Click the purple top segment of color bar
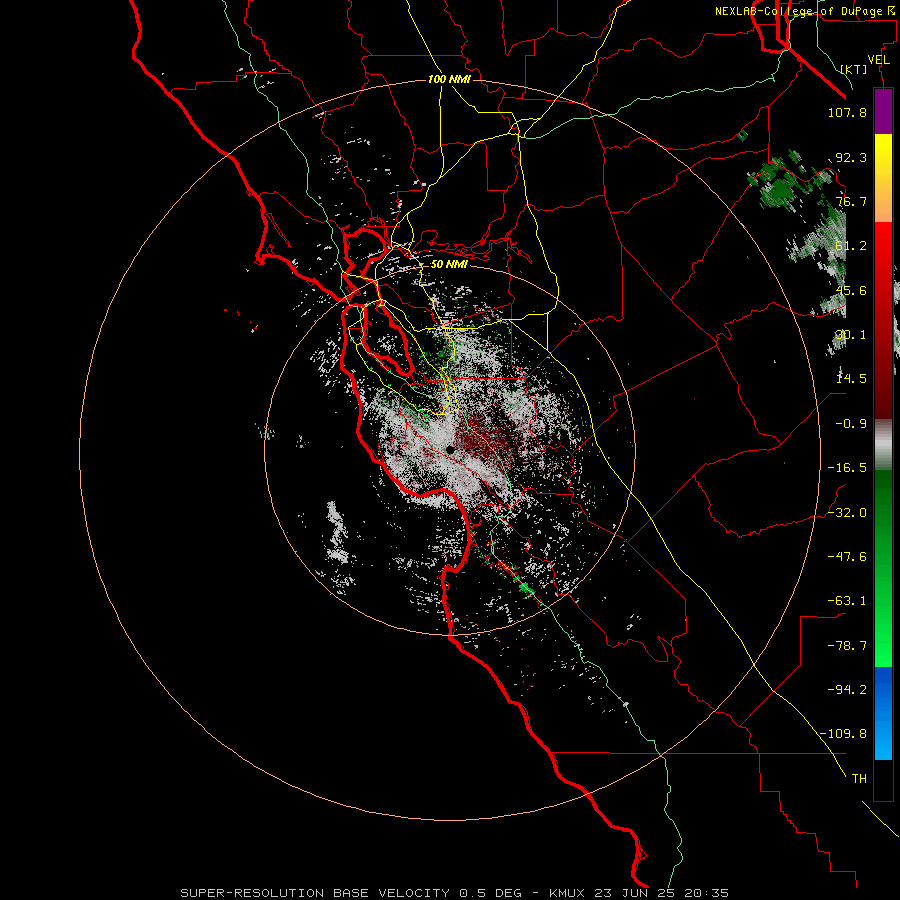This screenshot has width=900, height=900. [883, 112]
